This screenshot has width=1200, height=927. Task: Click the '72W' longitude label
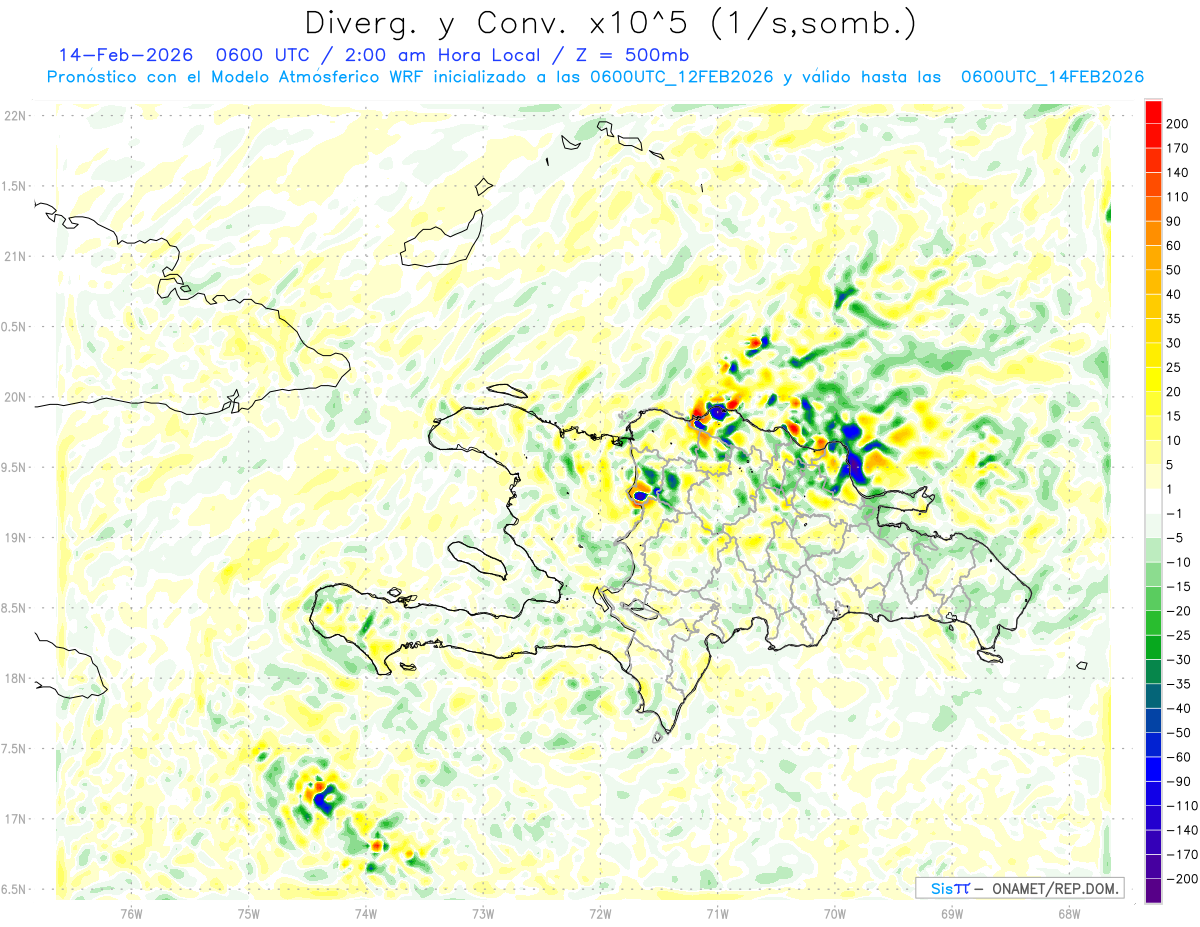point(600,913)
